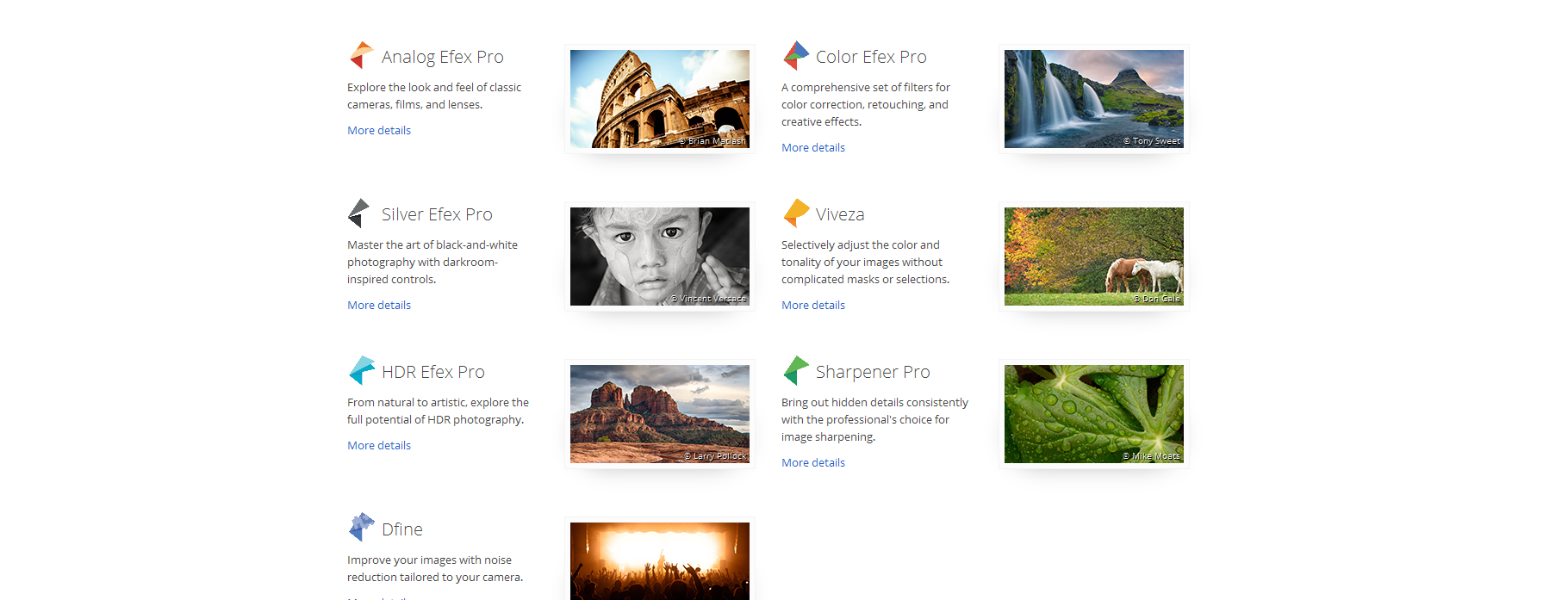Click the Analog Efex Pro logo icon
The image size is (1568, 600).
click(361, 55)
